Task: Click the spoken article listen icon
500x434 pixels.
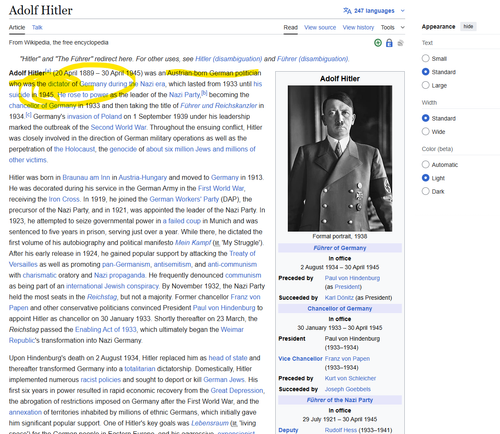Action: click(x=400, y=43)
